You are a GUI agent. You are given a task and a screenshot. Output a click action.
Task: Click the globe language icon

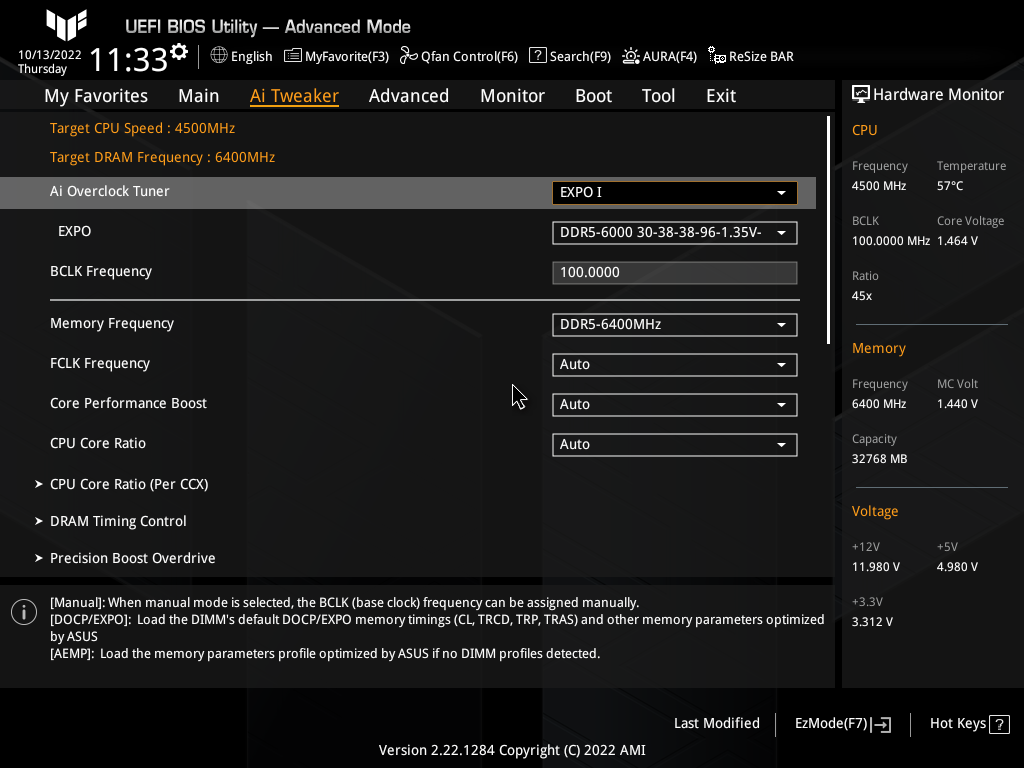tap(219, 56)
